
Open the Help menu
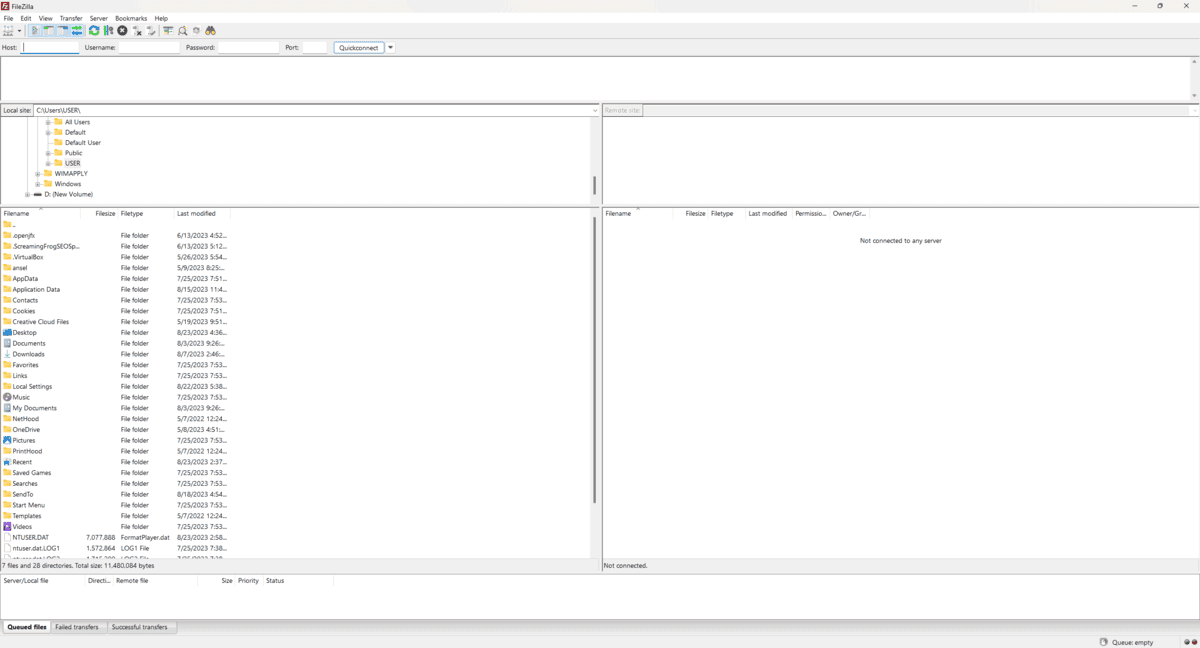(x=161, y=18)
